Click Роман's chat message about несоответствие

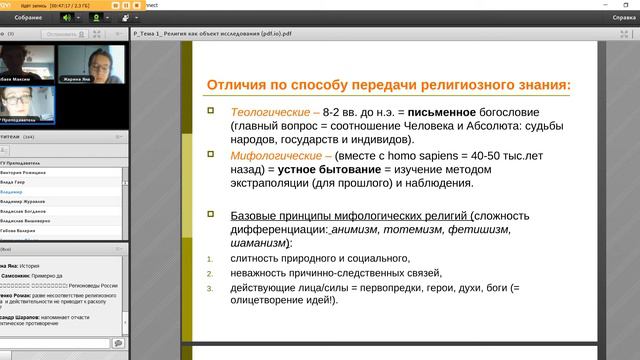pos(58,301)
